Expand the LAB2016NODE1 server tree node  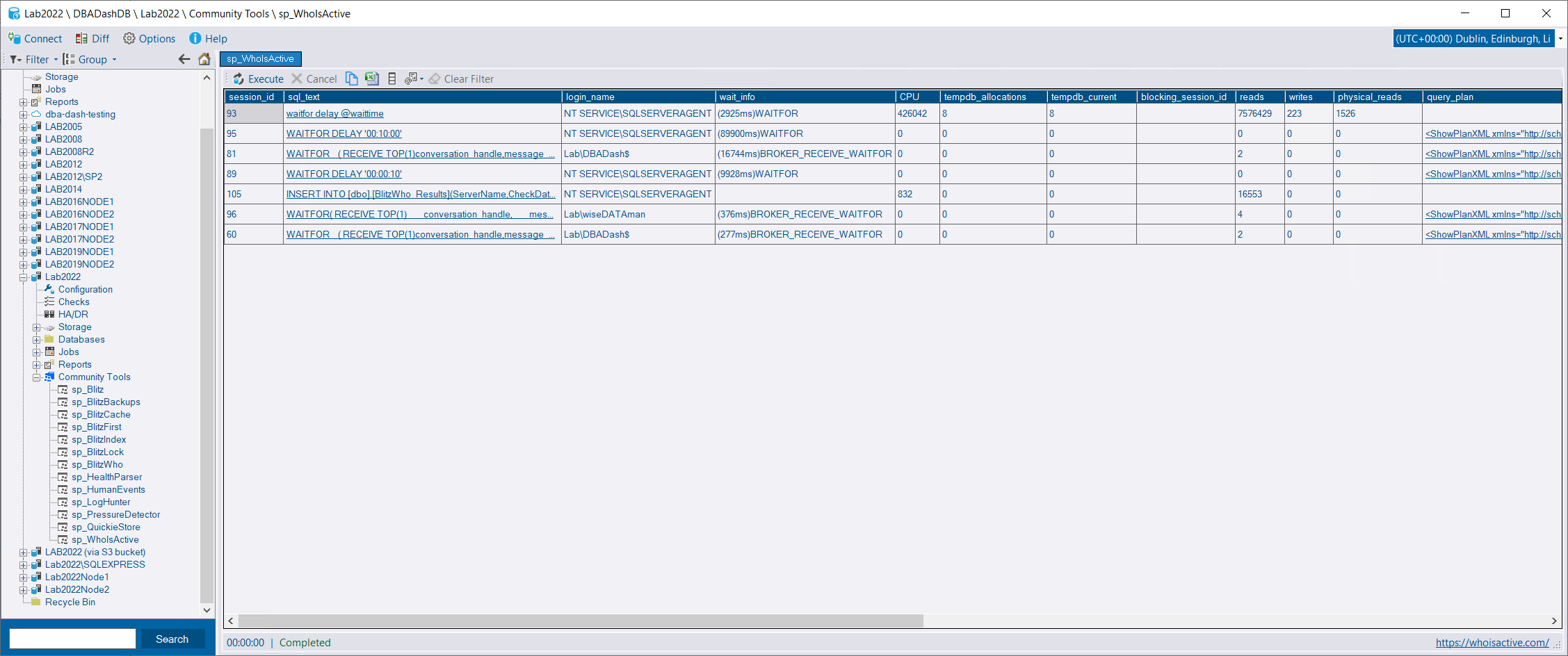pos(24,202)
